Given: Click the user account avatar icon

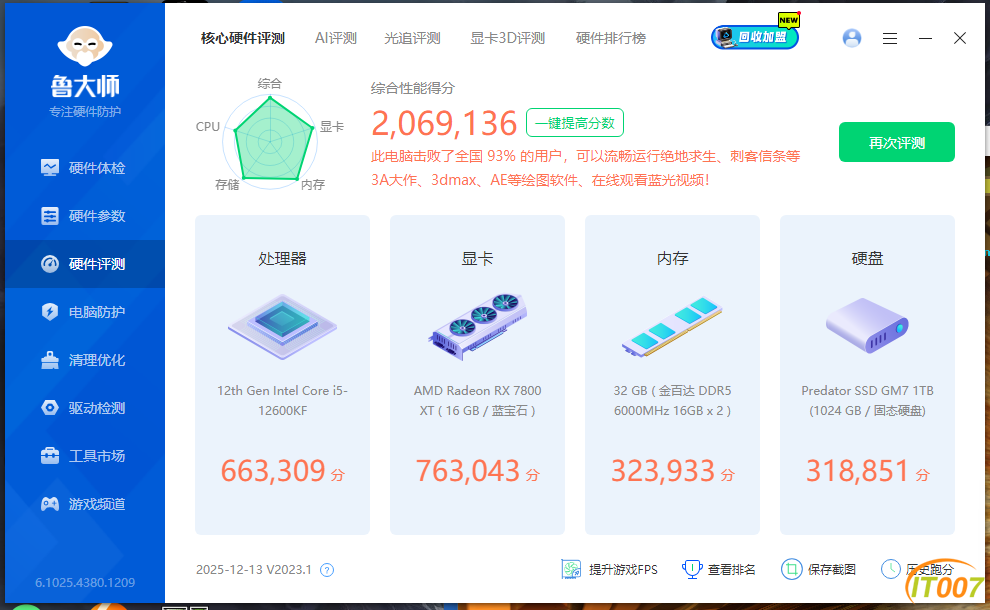Looking at the screenshot, I should [852, 38].
